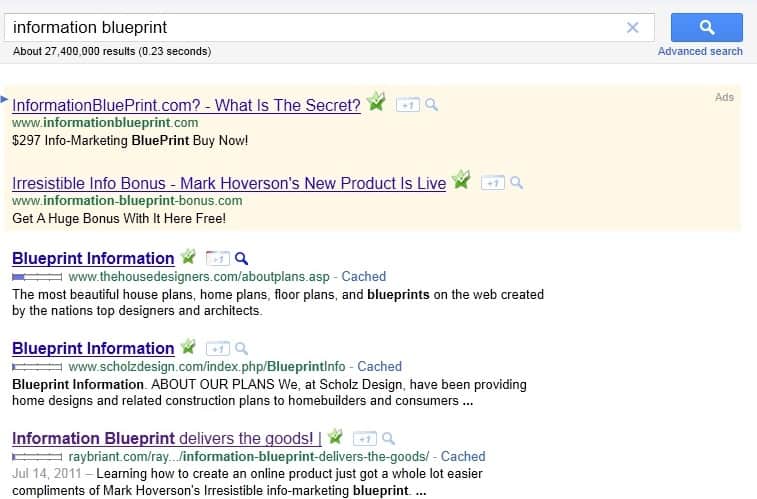
Task: Click the www.scholzdesign.com/index.php/BlueprintInfo URL text
Action: tap(207, 366)
